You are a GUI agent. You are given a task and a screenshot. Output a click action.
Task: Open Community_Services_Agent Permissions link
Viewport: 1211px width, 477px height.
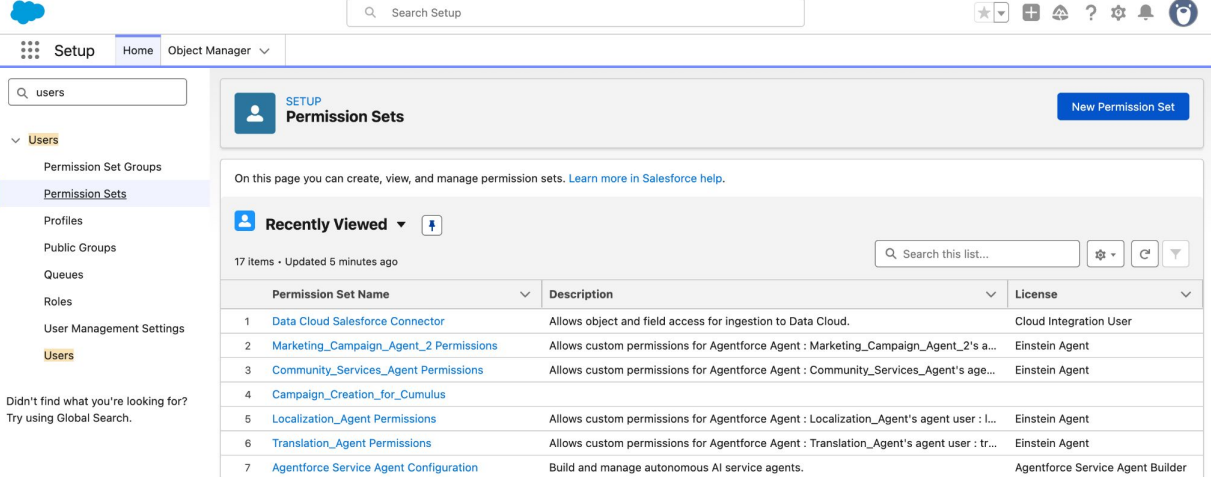(x=377, y=370)
